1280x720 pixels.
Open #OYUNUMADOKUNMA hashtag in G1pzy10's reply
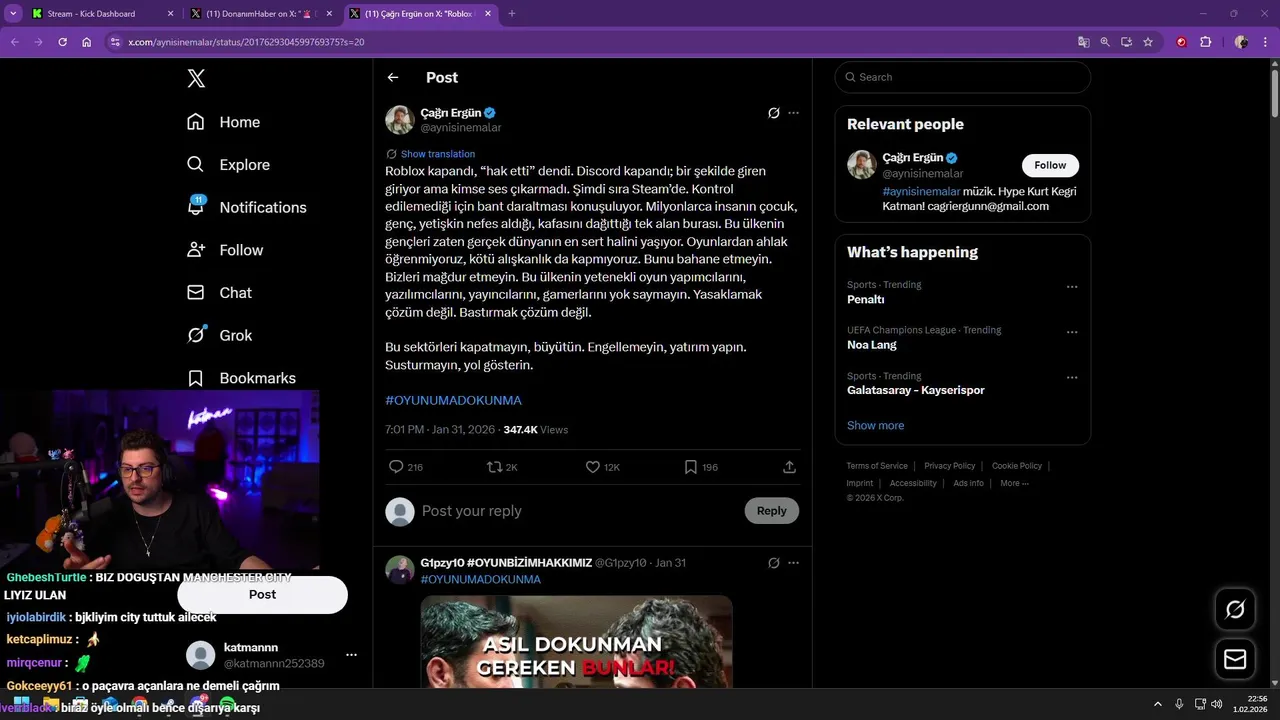480,580
